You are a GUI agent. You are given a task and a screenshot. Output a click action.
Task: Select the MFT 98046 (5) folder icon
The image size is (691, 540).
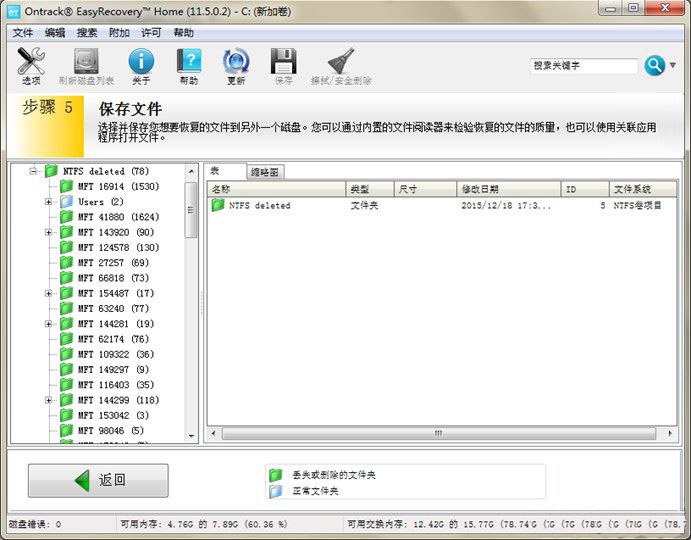click(67, 430)
